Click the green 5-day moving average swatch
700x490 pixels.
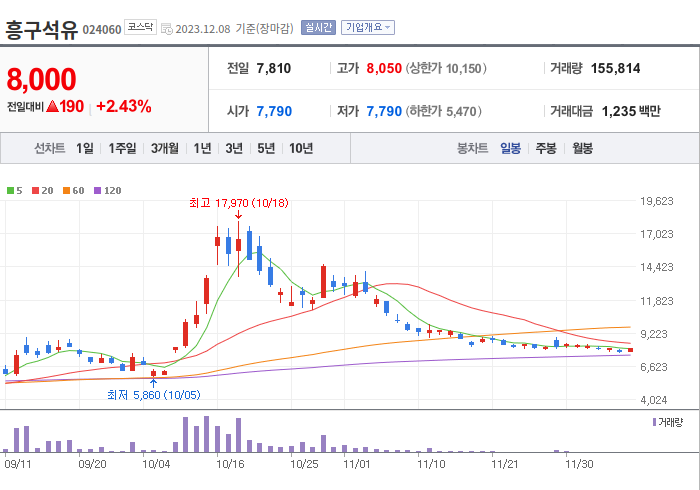point(10,191)
